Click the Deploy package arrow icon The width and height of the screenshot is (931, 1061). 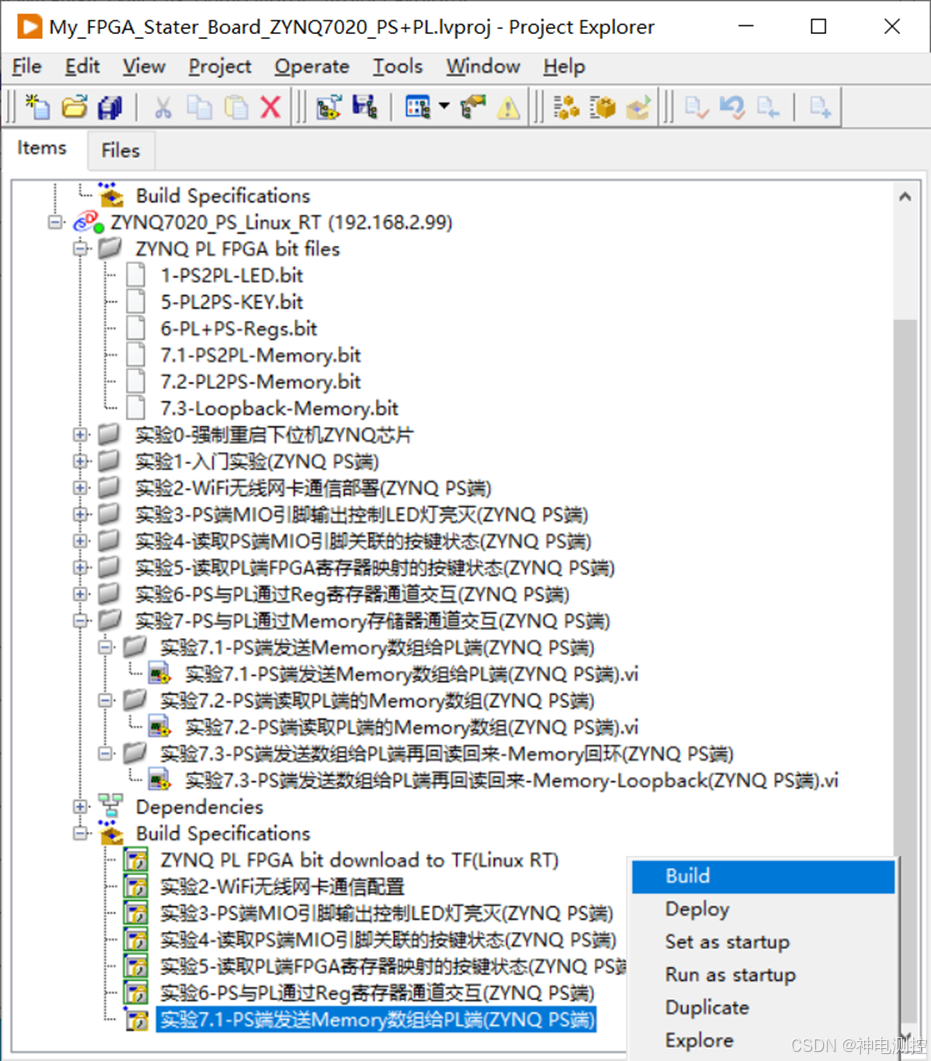coord(638,107)
